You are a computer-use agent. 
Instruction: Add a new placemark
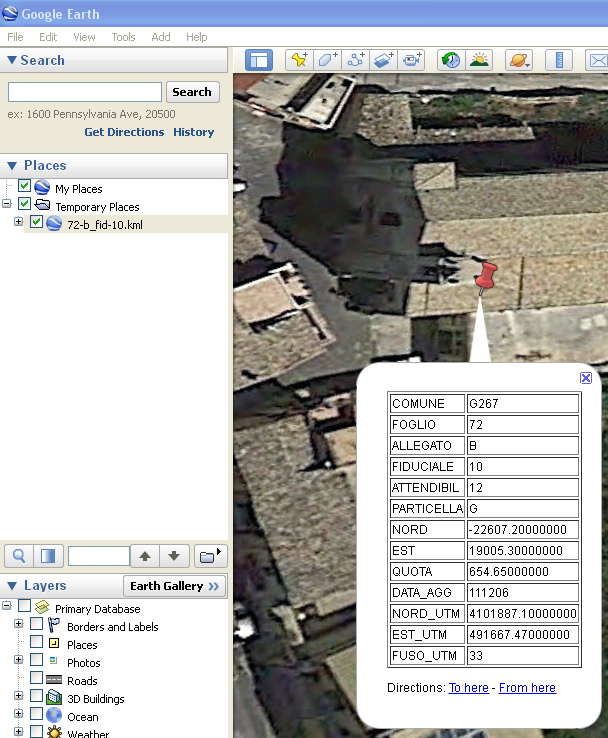[299, 60]
